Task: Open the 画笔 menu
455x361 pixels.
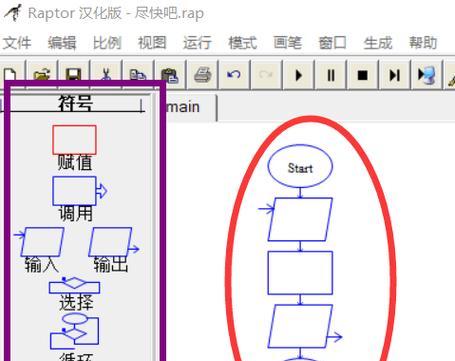Action: tap(288, 43)
